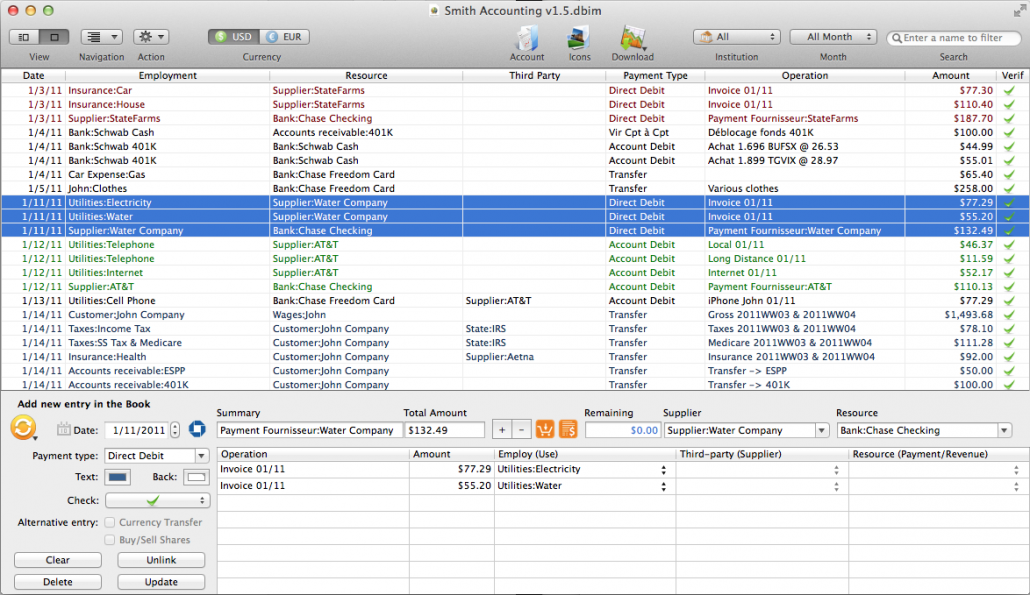Click the Download toolbar icon
The width and height of the screenshot is (1030, 595).
[x=633, y=39]
